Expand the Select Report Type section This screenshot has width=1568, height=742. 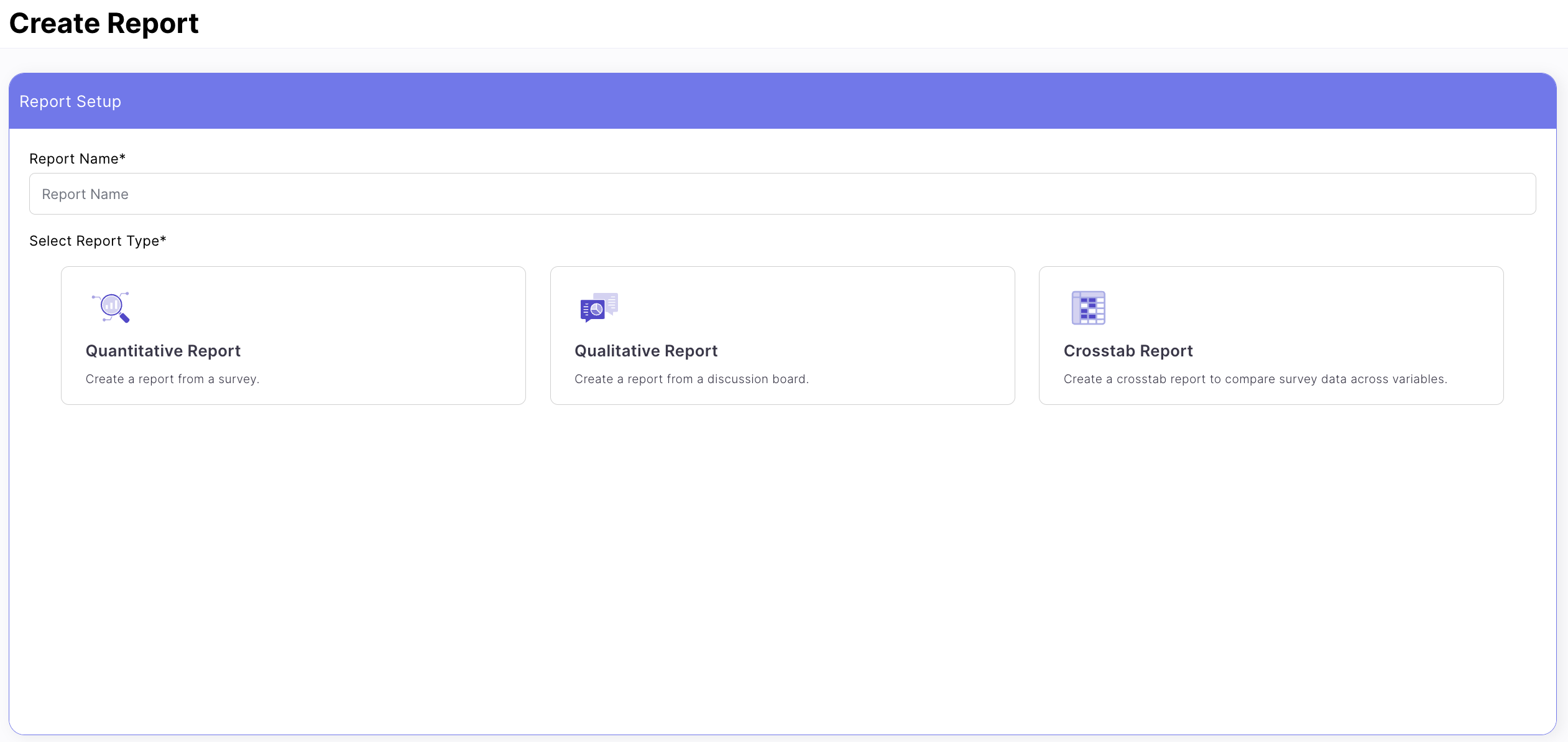pos(97,241)
